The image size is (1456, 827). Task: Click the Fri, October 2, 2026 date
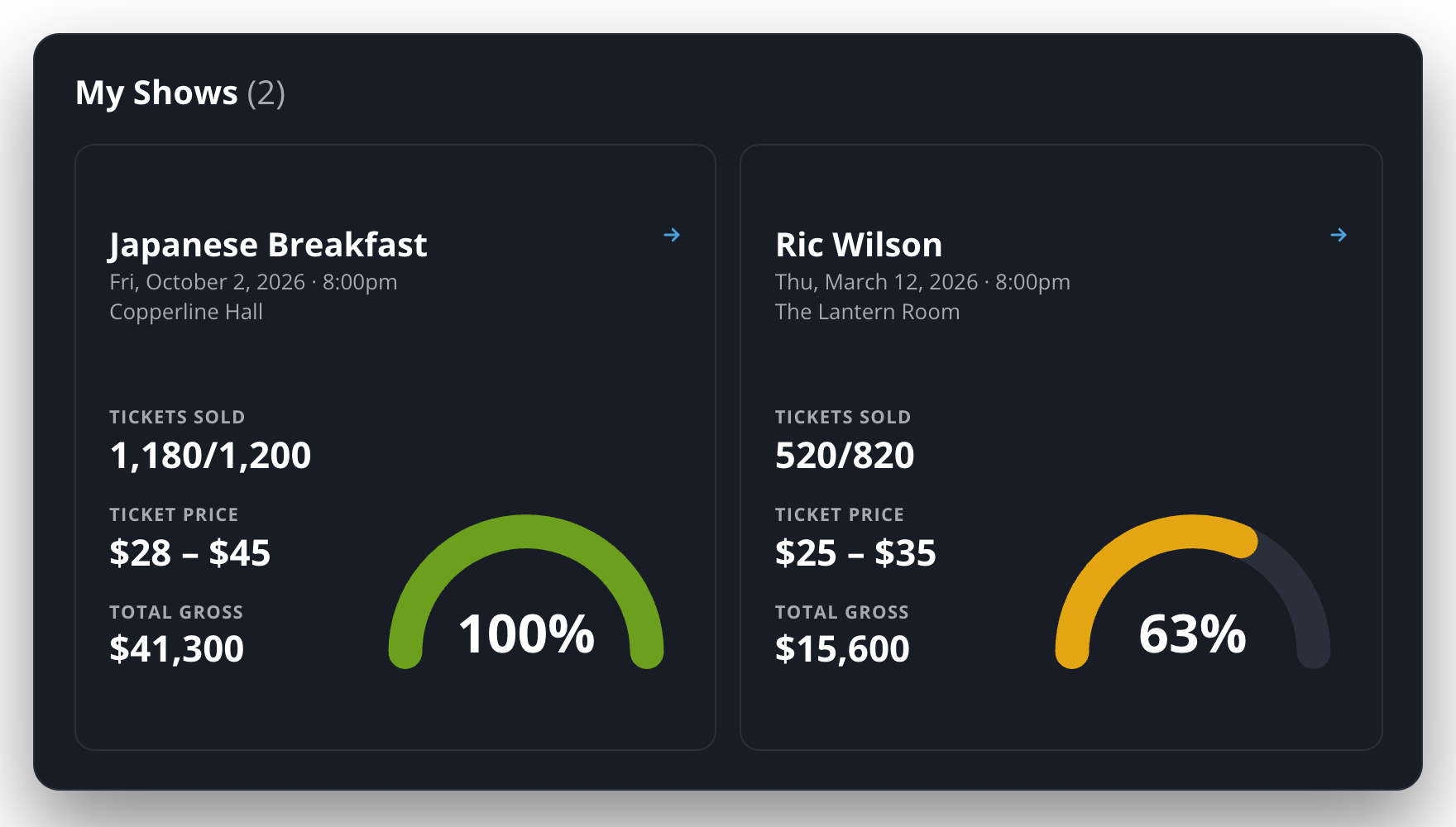pos(207,282)
